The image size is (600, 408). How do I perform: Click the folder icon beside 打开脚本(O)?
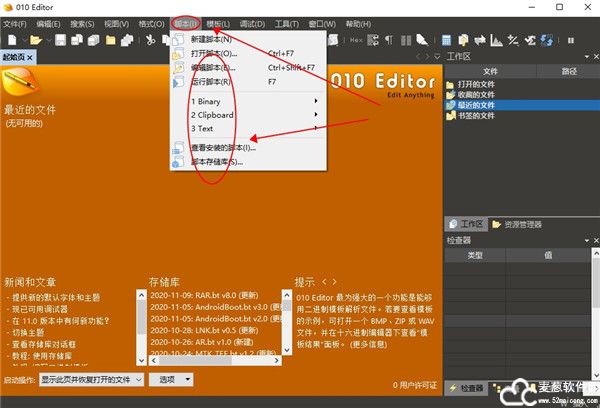(x=178, y=54)
